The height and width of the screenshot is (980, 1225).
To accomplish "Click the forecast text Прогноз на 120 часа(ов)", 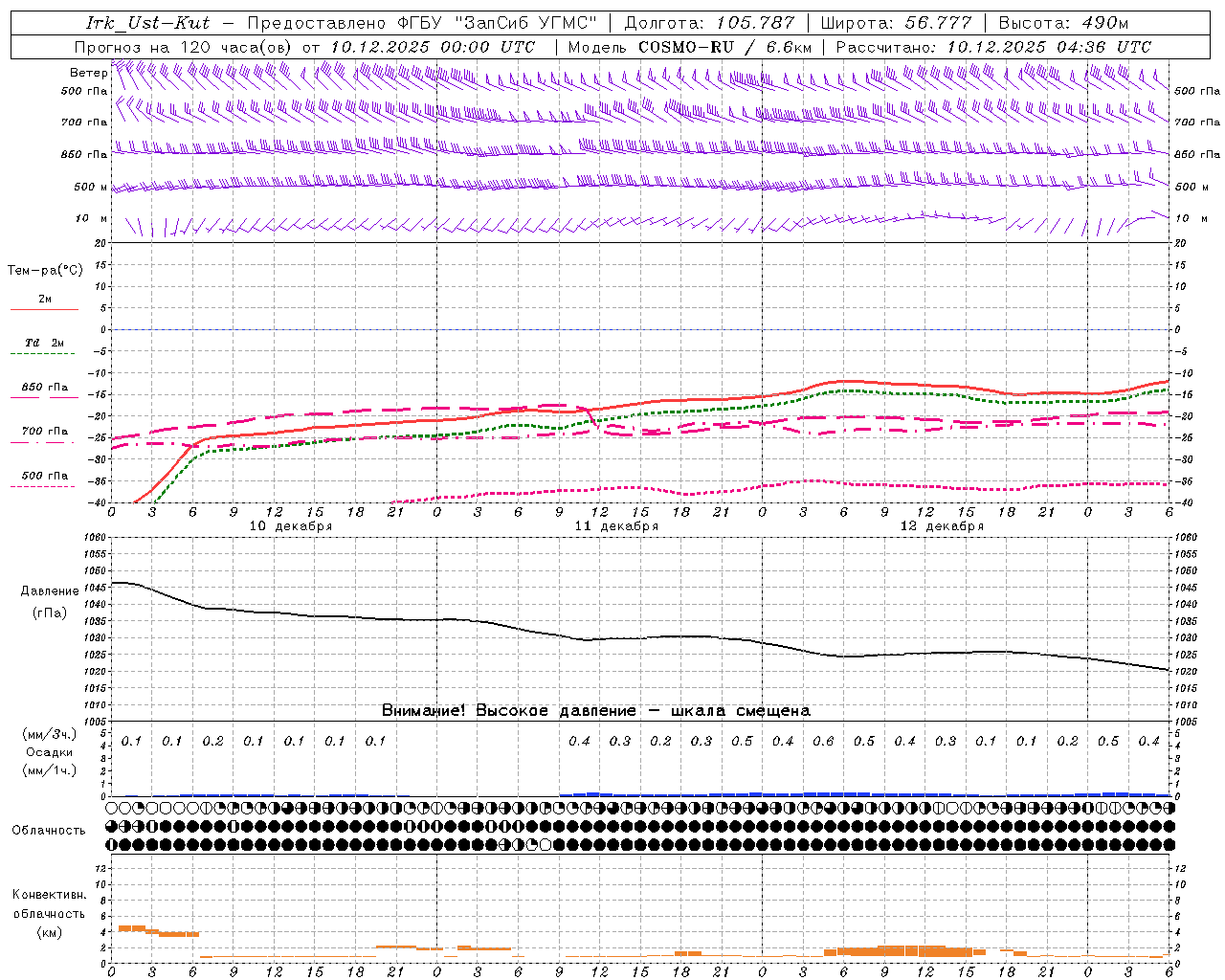I will (185, 47).
